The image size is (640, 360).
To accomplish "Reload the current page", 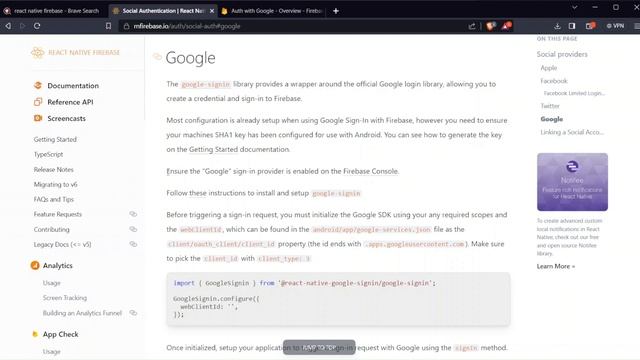I will click(x=37, y=26).
